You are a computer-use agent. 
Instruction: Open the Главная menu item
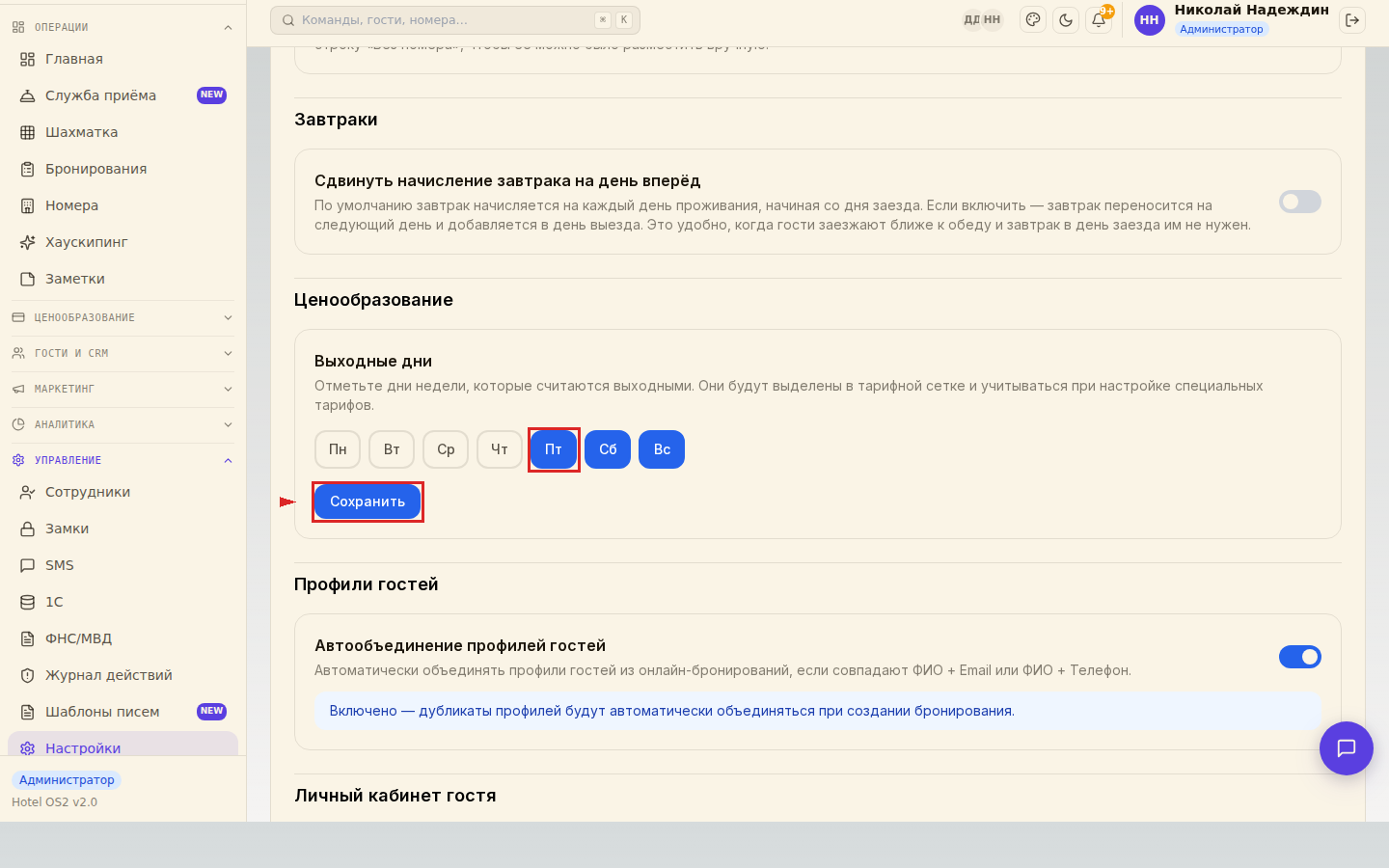click(x=123, y=59)
